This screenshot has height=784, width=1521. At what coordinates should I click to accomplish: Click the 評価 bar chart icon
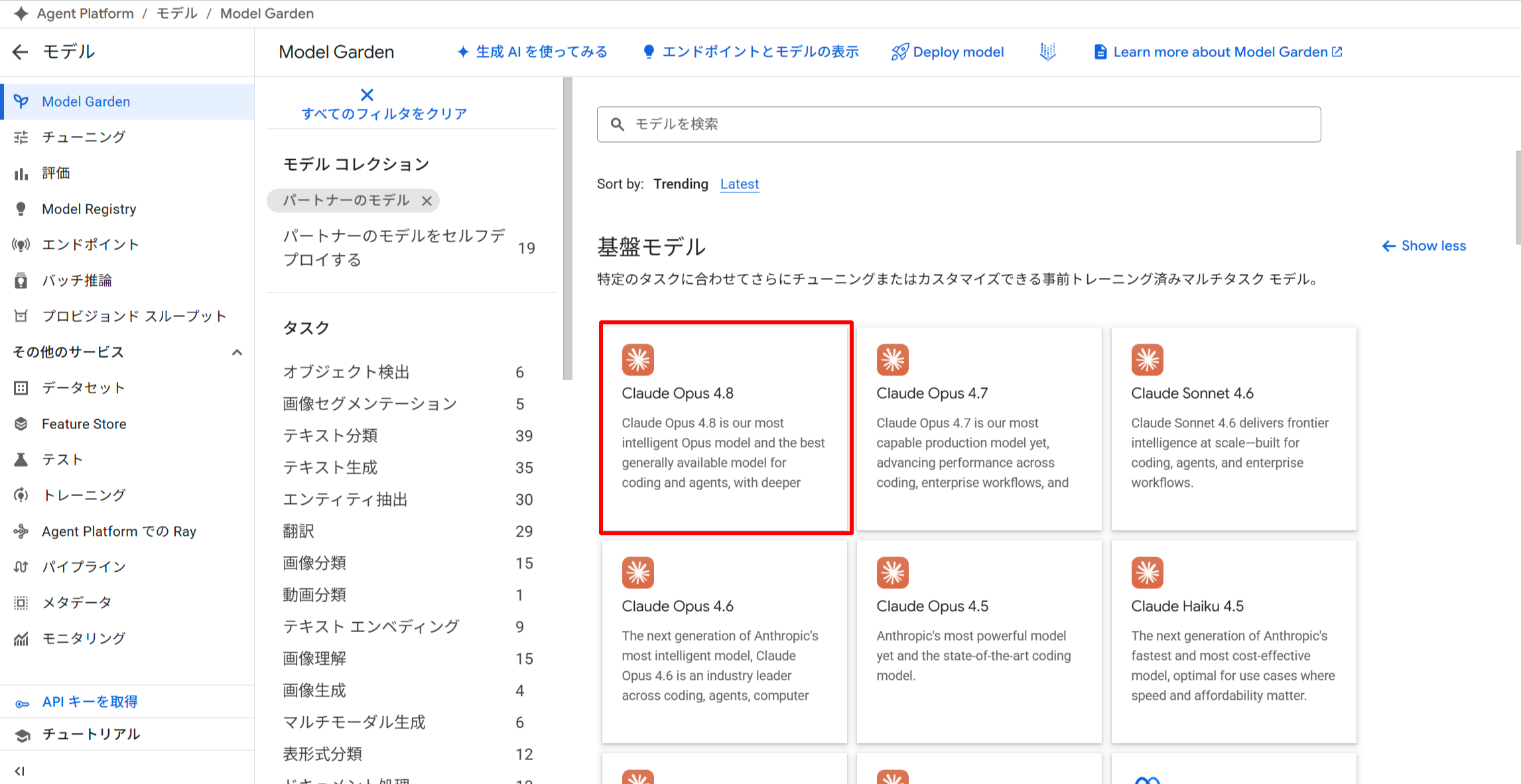pos(21,173)
